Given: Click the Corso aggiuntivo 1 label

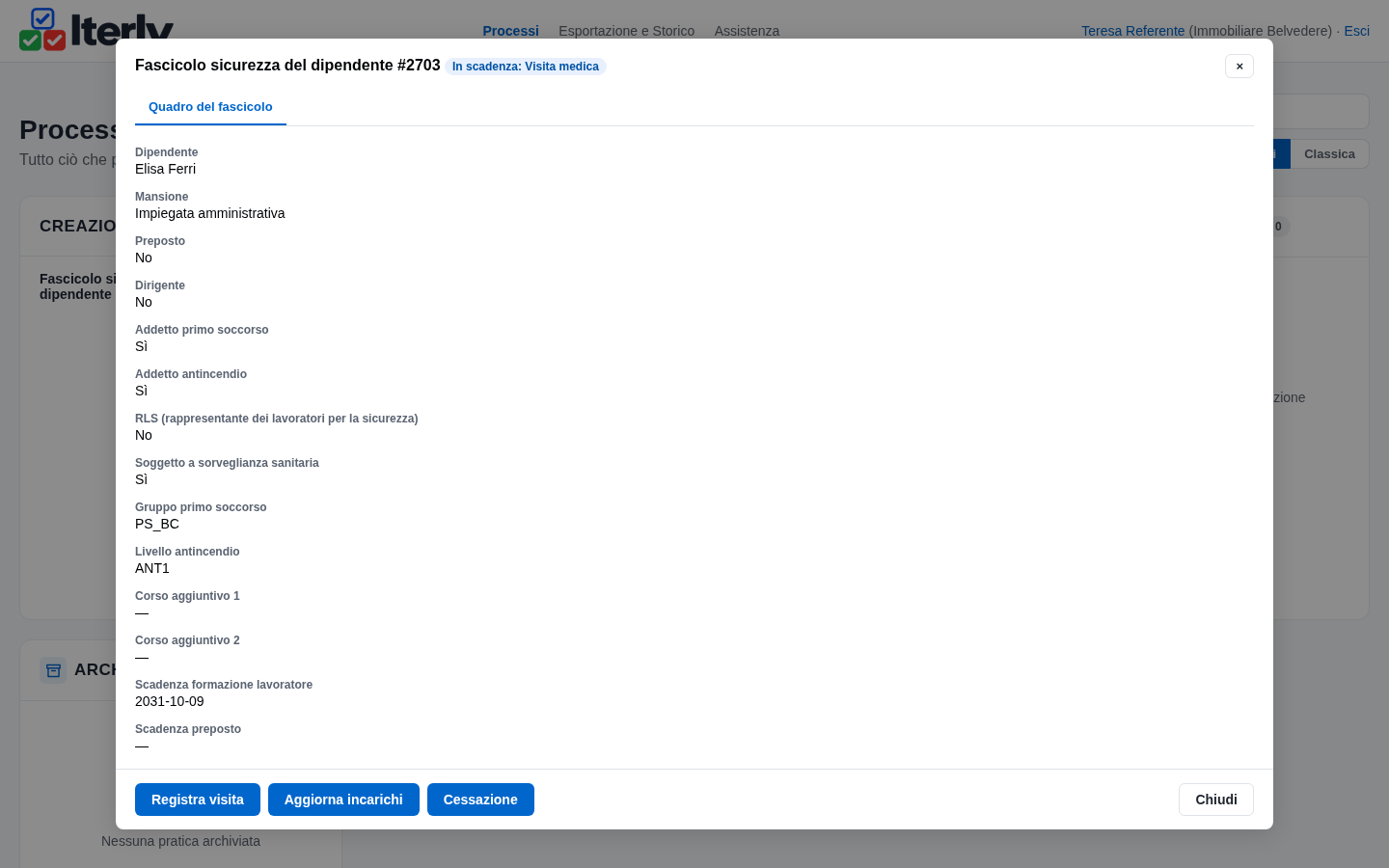Looking at the screenshot, I should [x=187, y=596].
